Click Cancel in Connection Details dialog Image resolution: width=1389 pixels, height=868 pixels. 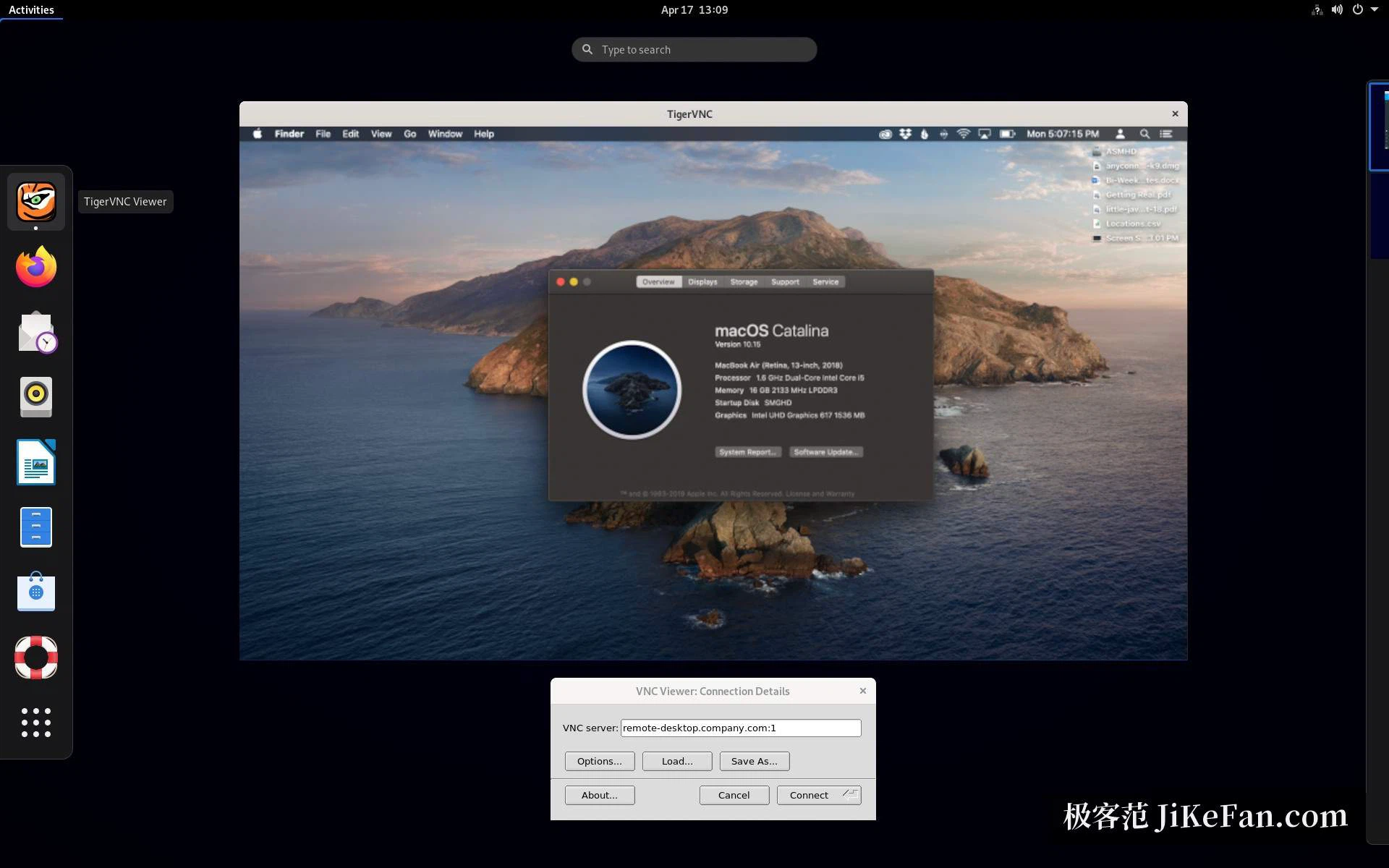(x=734, y=795)
